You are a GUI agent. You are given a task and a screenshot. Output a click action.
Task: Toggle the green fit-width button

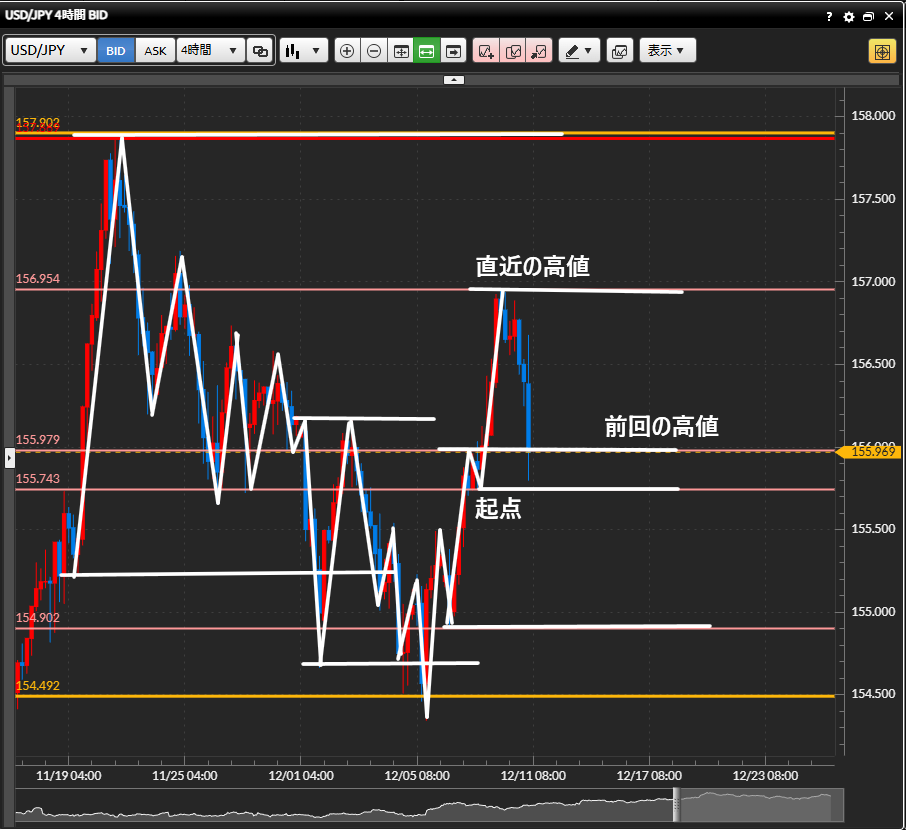tap(427, 51)
